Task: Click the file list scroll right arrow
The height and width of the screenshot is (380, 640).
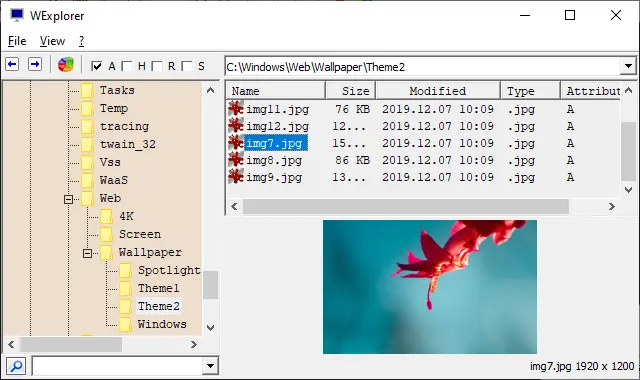Action: [611, 207]
